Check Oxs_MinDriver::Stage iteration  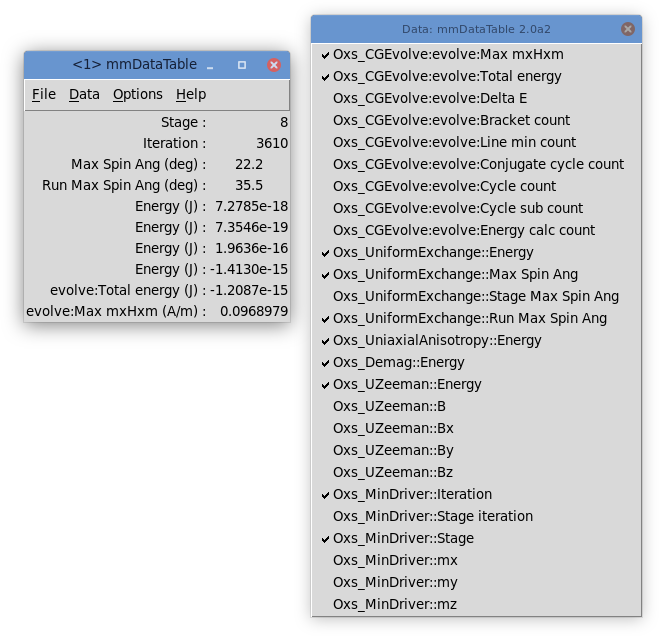[x=433, y=516]
